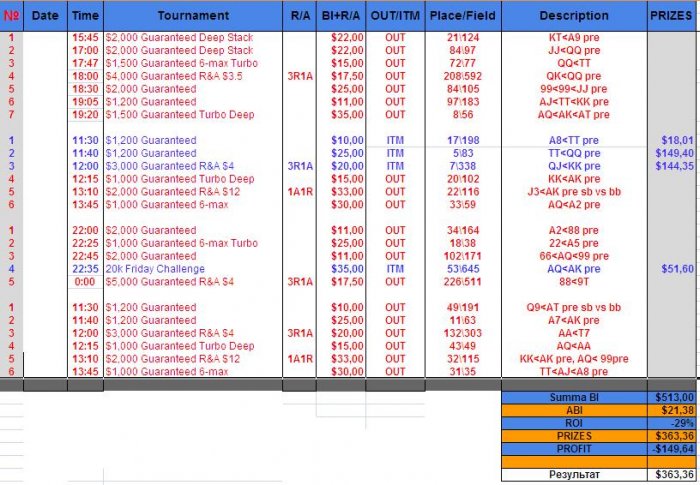
Task: Click the Q9<AT pre sb vs bb cell
Action: tap(574, 307)
